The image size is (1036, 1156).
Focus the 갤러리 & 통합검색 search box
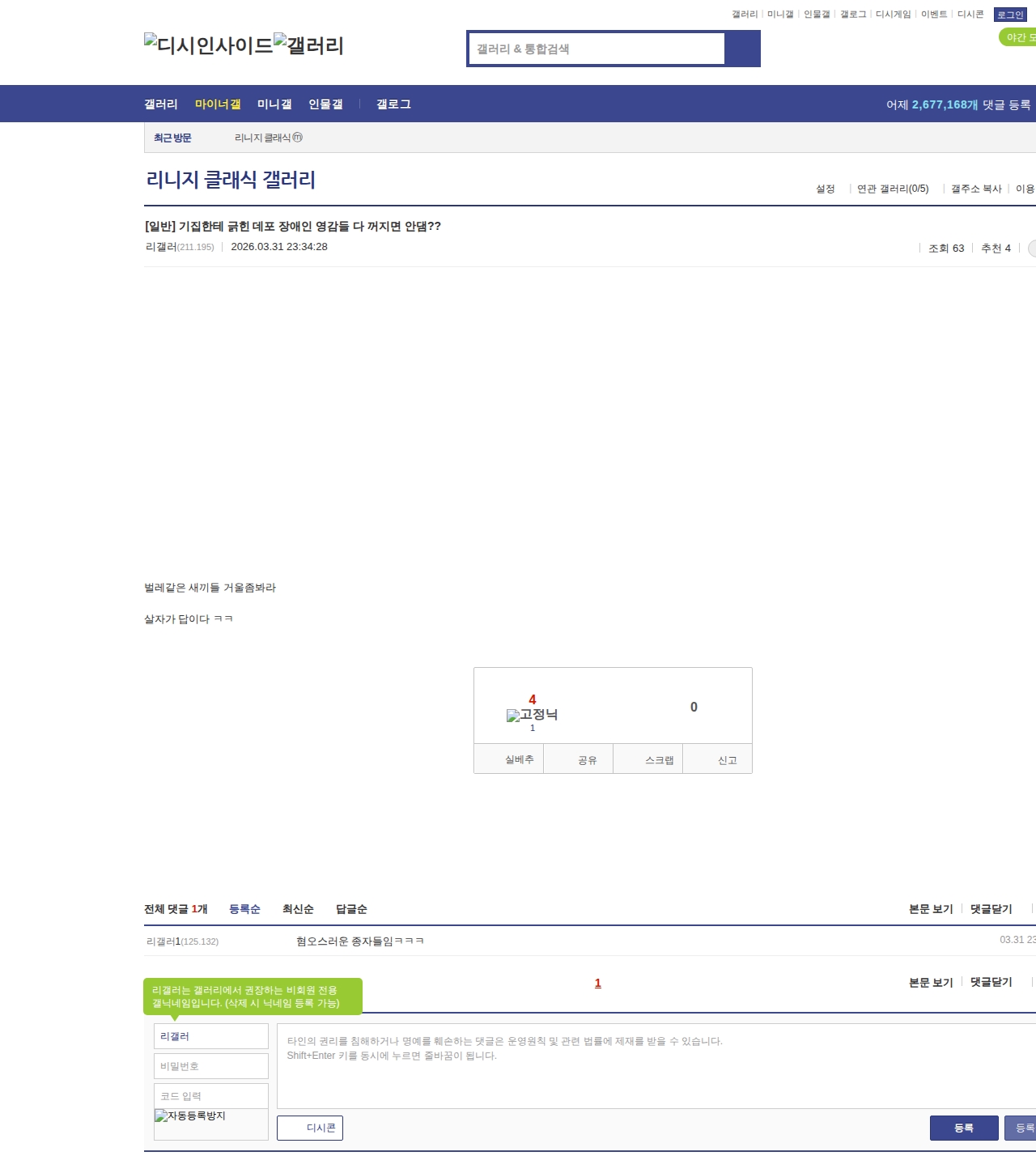point(597,49)
